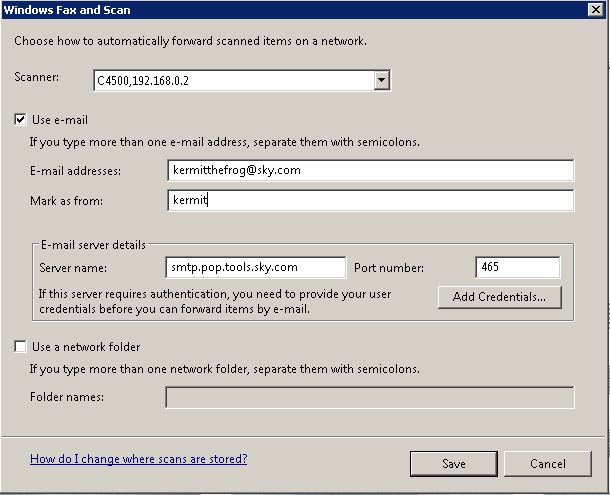Click the Folder names field
The height and width of the screenshot is (495, 610).
(x=370, y=397)
